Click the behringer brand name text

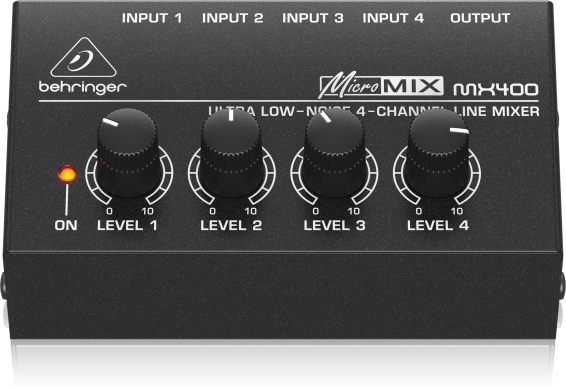(83, 88)
